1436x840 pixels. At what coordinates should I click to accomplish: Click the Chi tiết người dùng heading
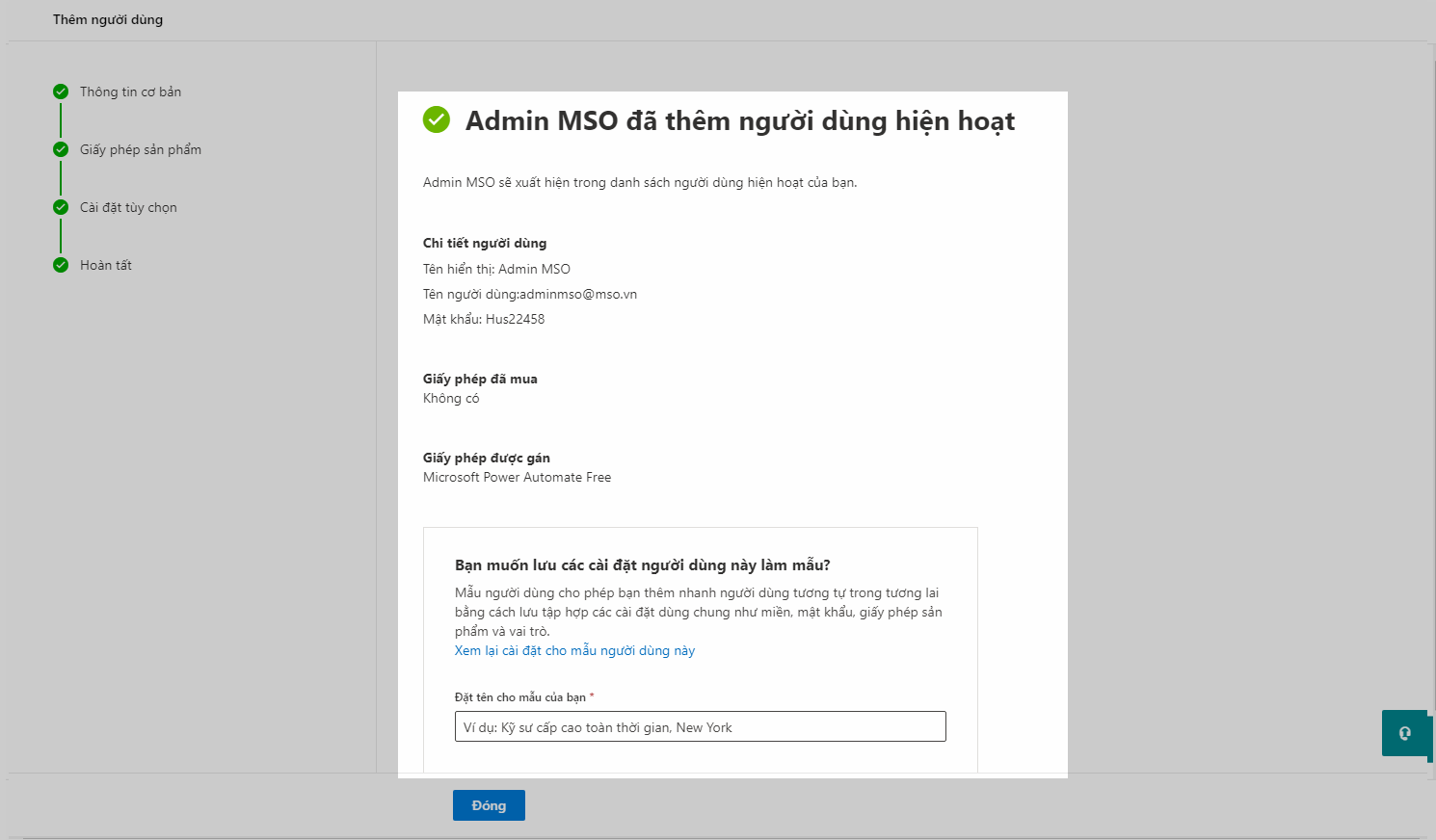click(x=485, y=244)
